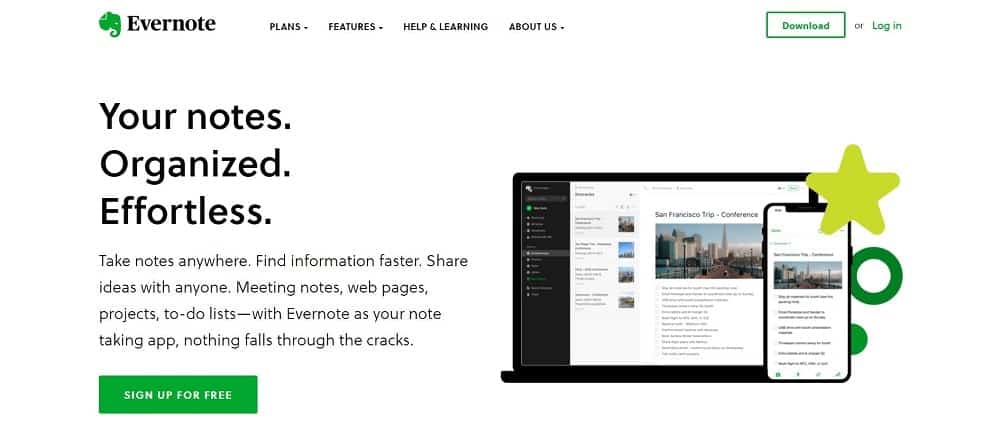Image resolution: width=1000 pixels, height=422 pixels.
Task: Click the "Organized." headline text
Action: click(195, 164)
